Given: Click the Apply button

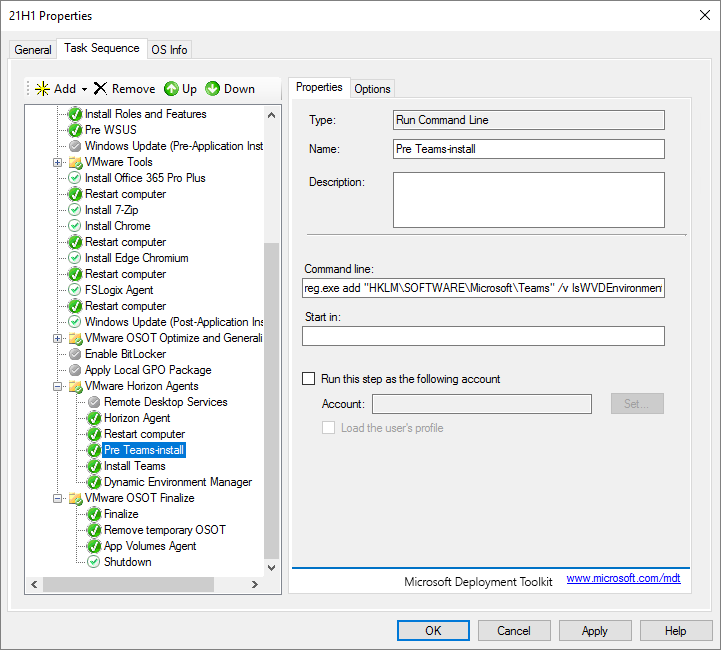Looking at the screenshot, I should point(594,631).
